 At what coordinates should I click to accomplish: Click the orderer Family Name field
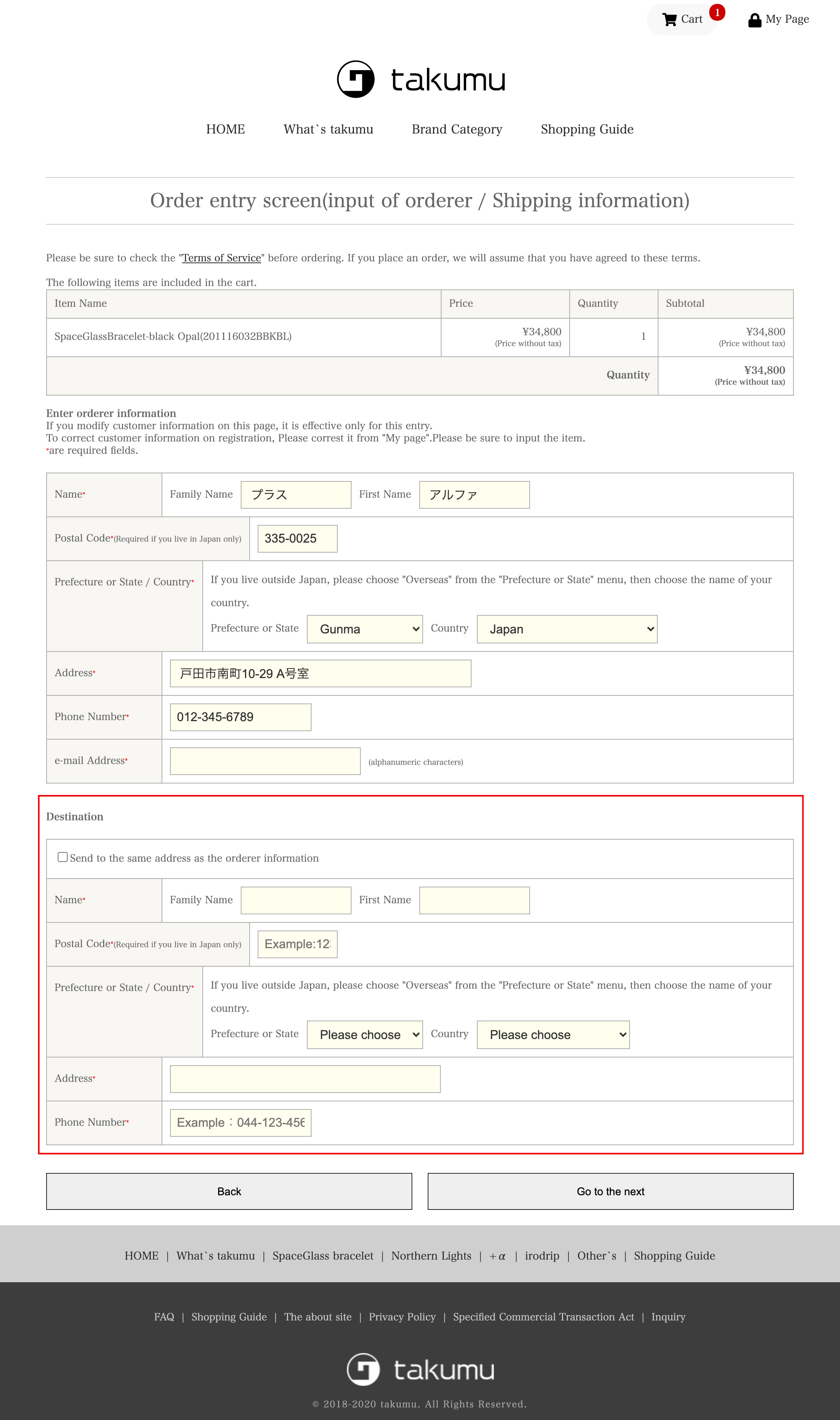[295, 495]
